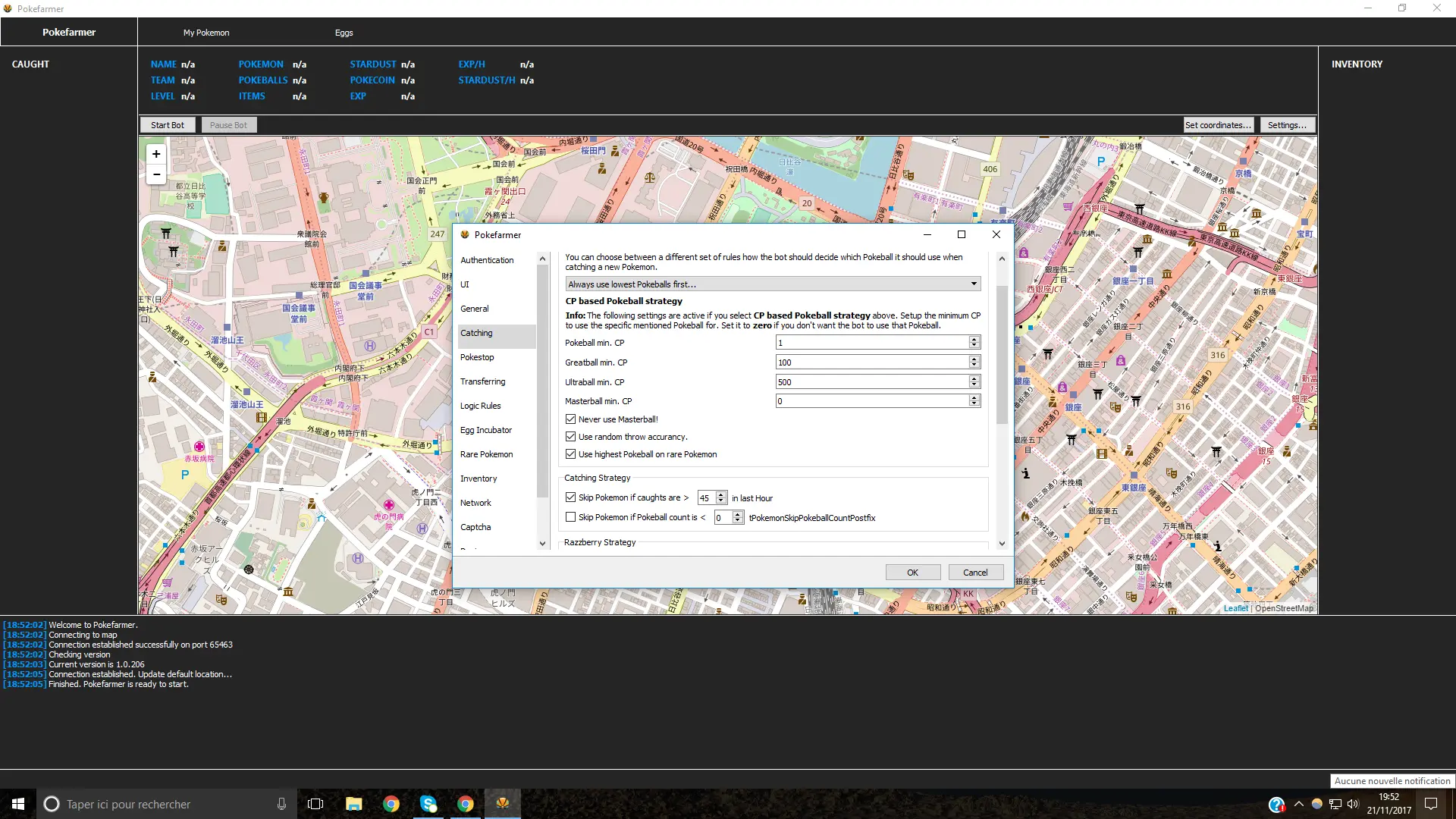
Task: Click the settings content vertical scrollbar
Action: click(1002, 356)
